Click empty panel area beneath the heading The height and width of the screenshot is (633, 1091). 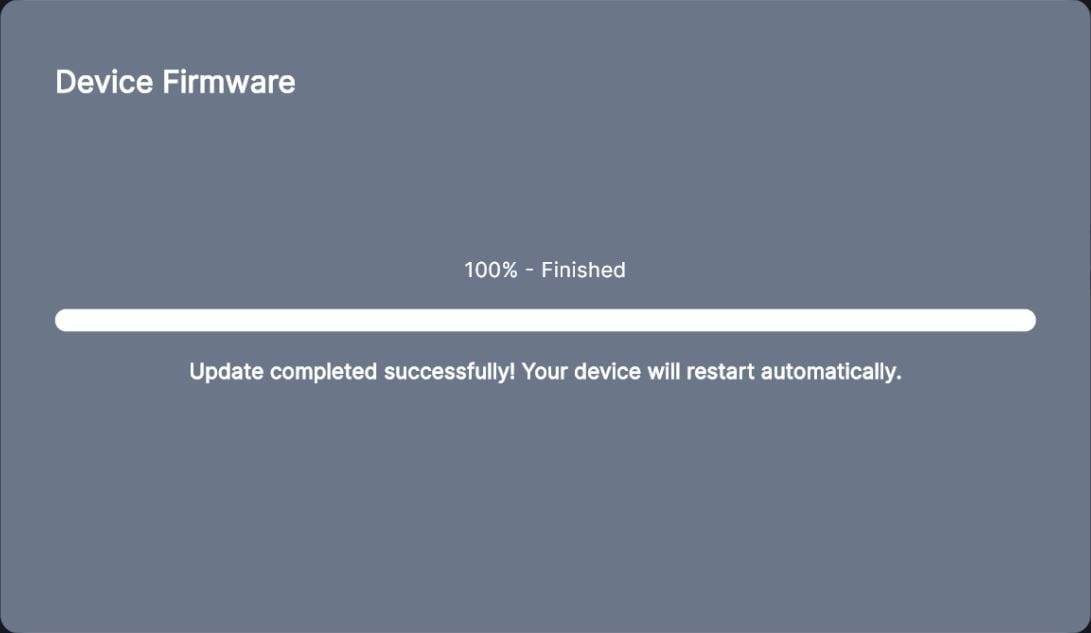tap(546, 174)
